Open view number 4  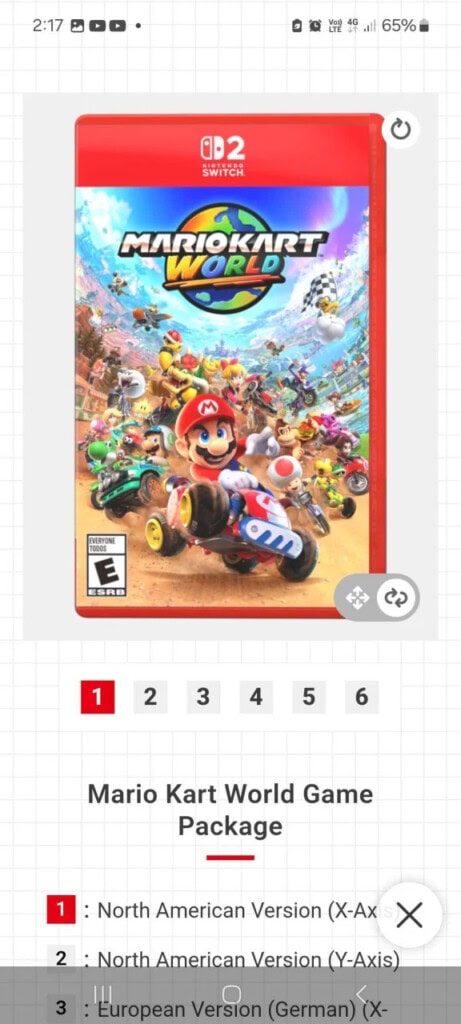point(256,697)
